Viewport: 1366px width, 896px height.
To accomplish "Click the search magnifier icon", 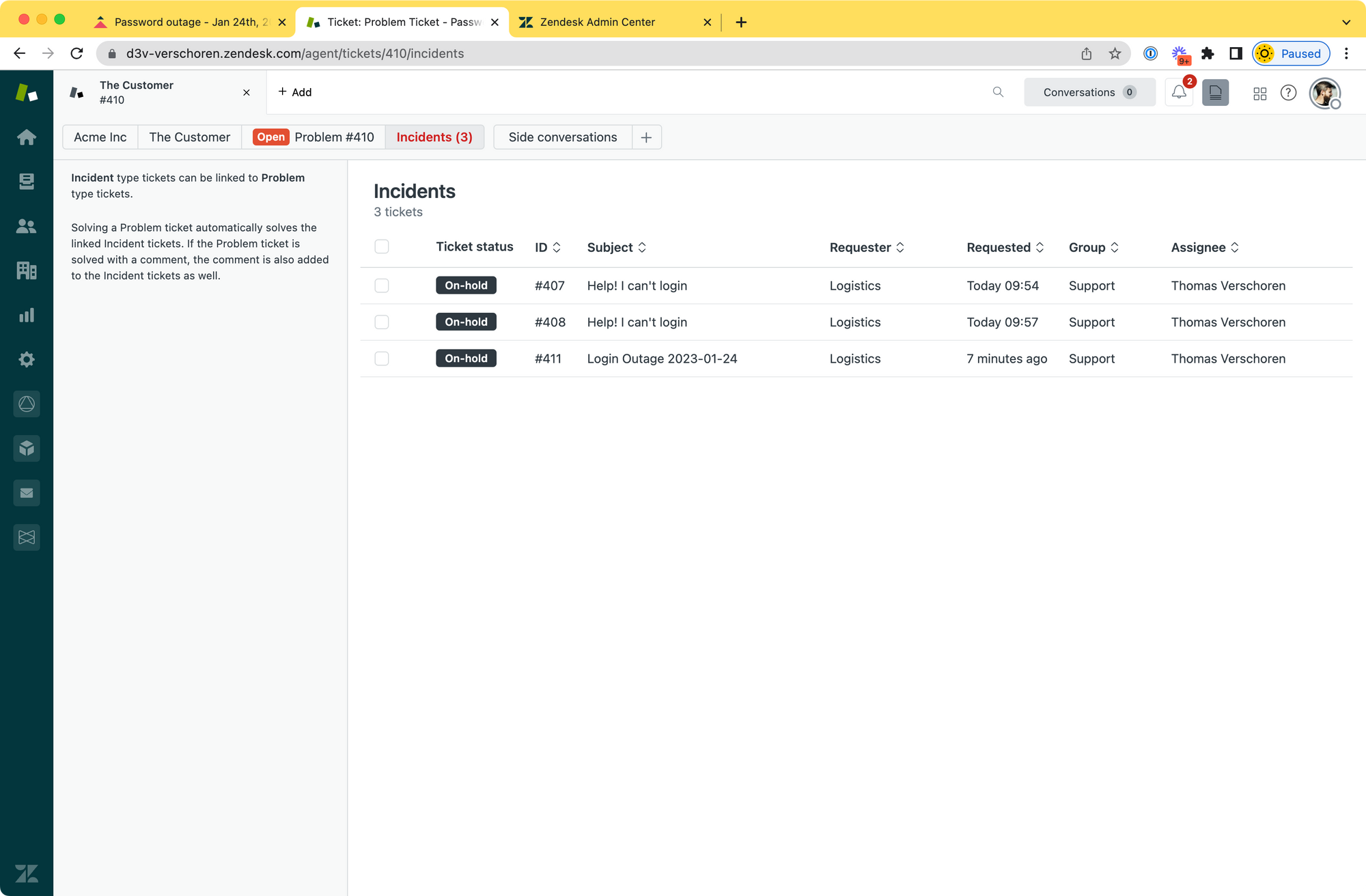I will 998,92.
